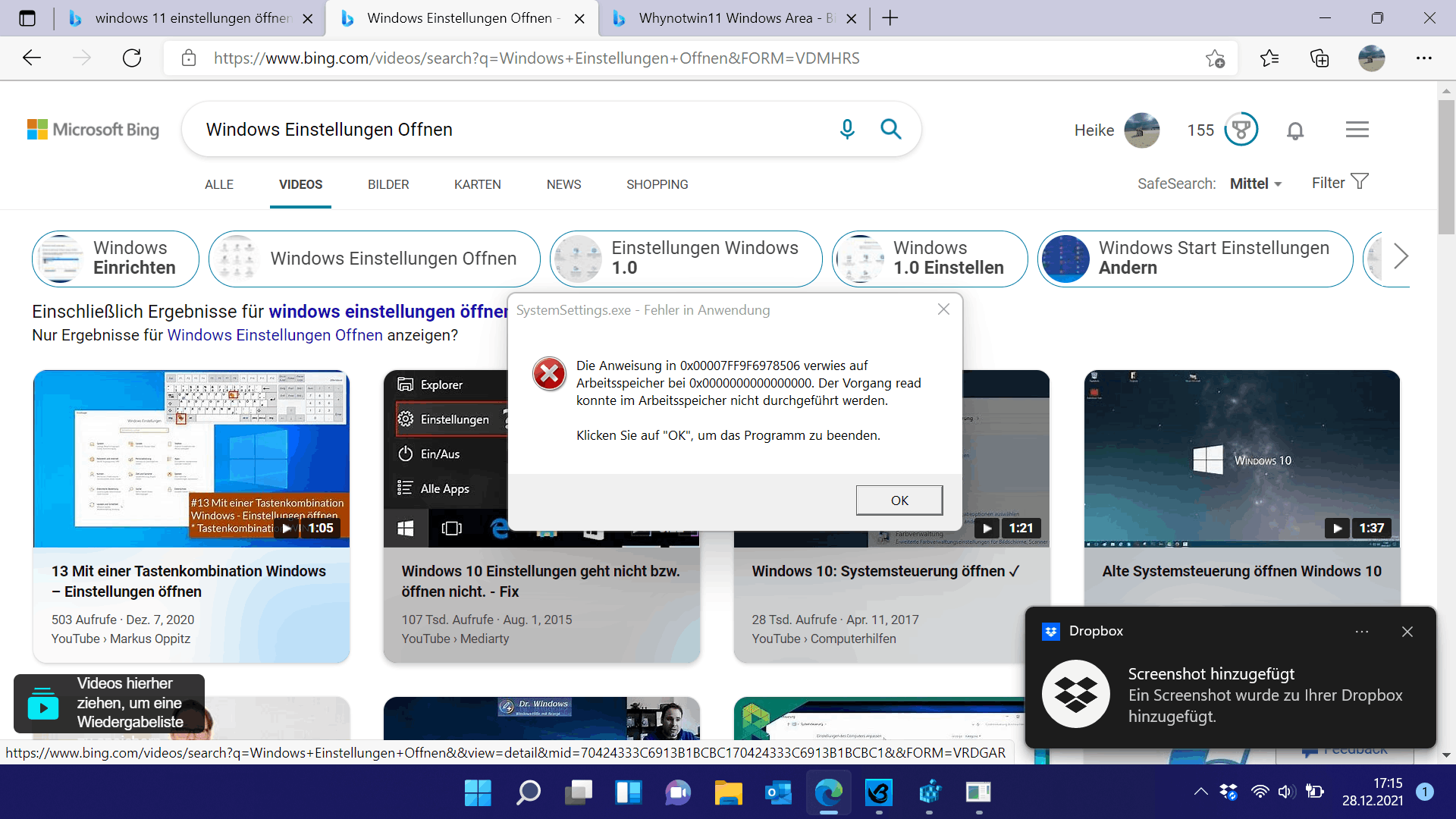1456x819 pixels.
Task: Open File Explorer from taskbar
Action: pos(728,792)
